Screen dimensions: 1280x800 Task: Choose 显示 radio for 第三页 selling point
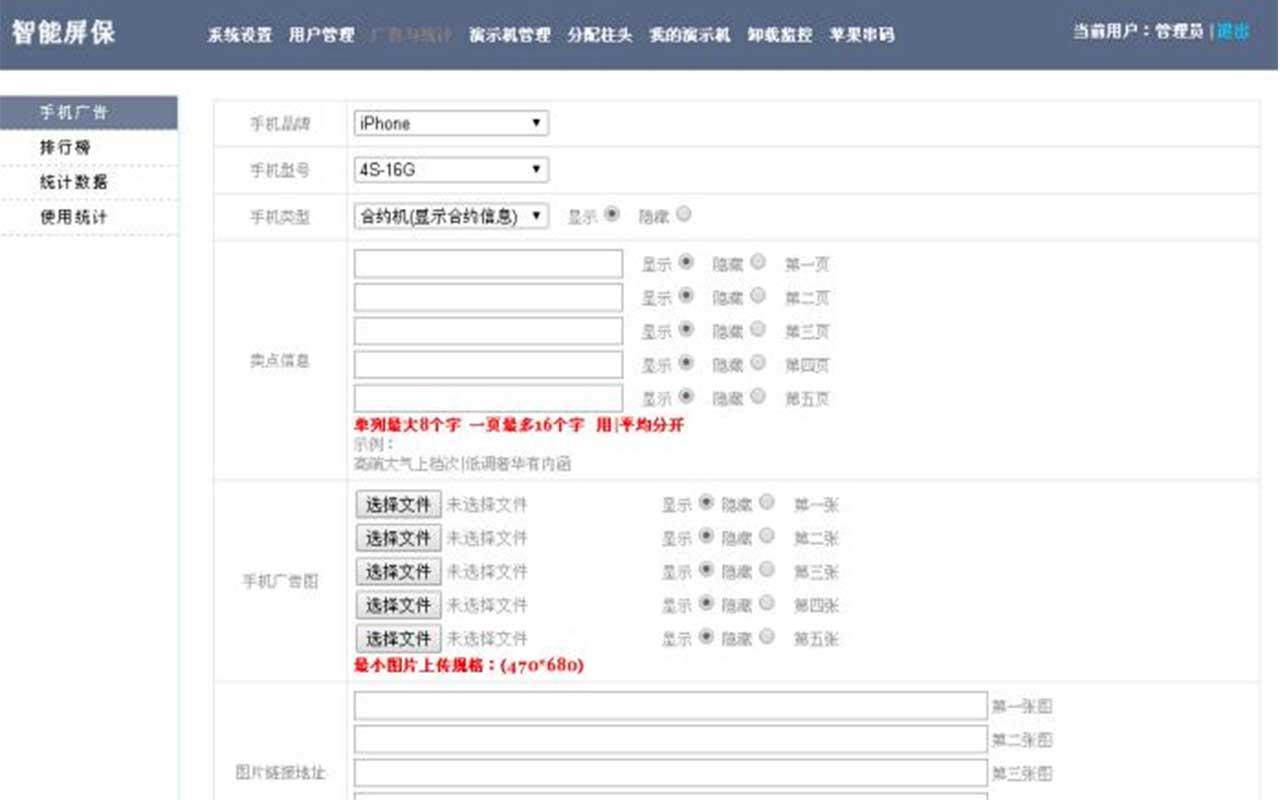tap(686, 329)
